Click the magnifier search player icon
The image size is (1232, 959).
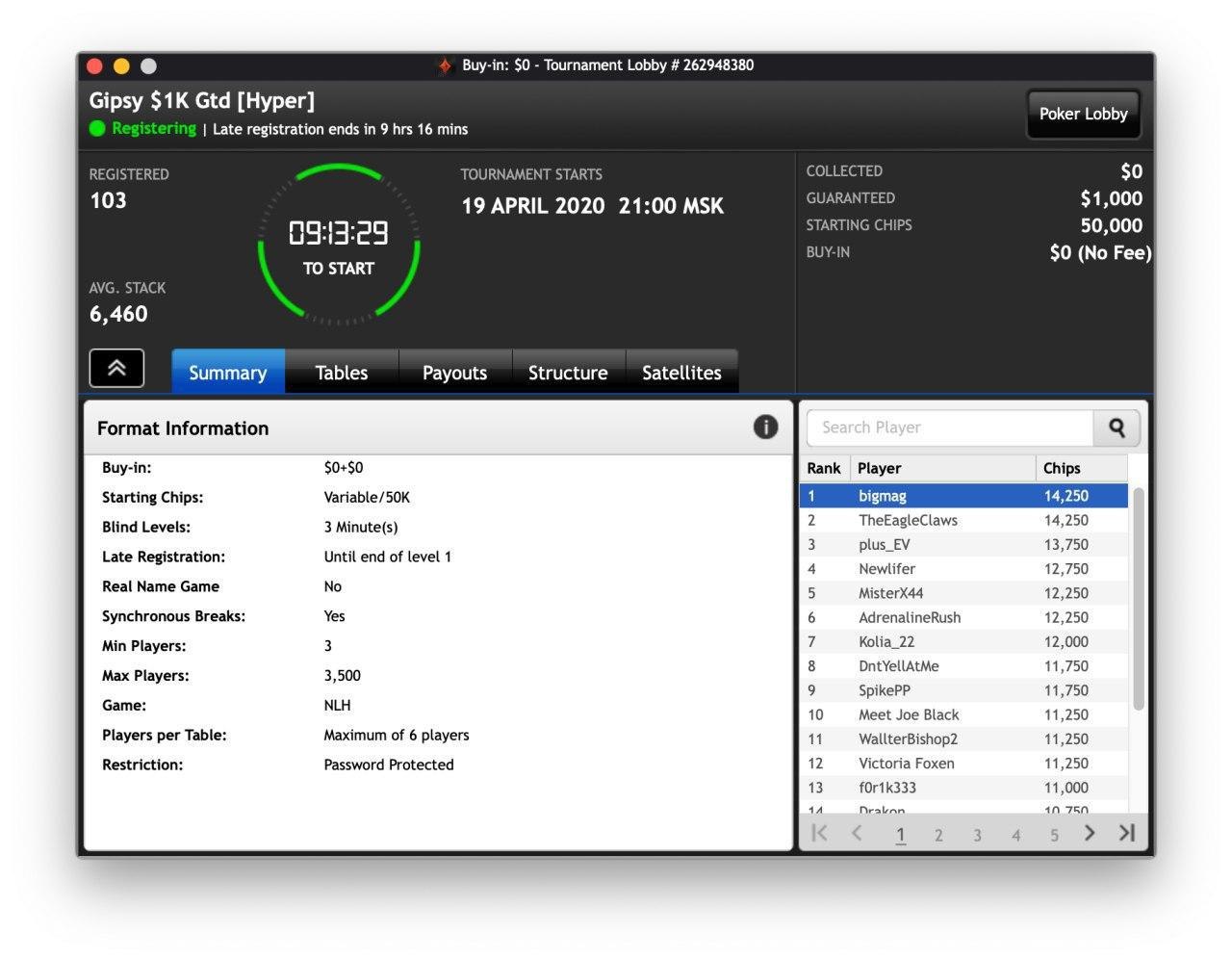point(1116,428)
